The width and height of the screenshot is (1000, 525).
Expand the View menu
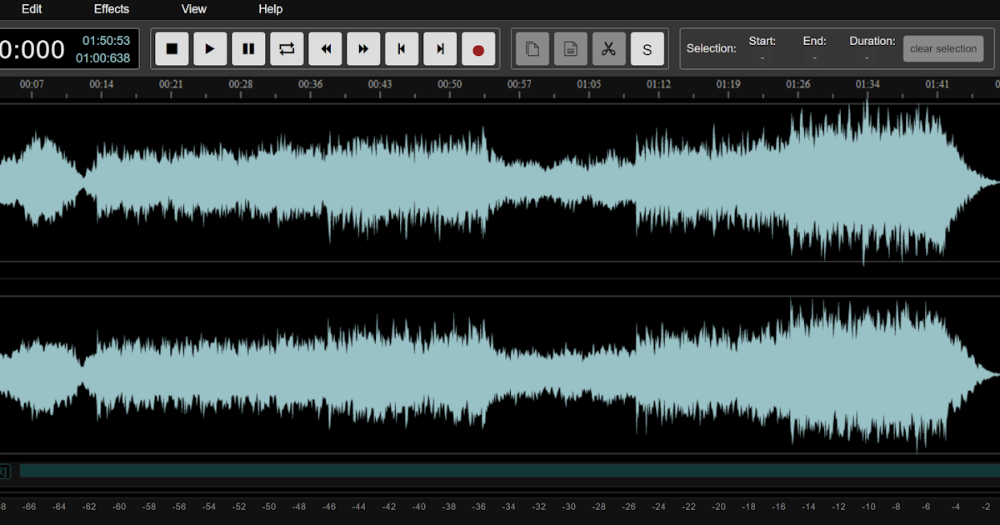tap(194, 9)
